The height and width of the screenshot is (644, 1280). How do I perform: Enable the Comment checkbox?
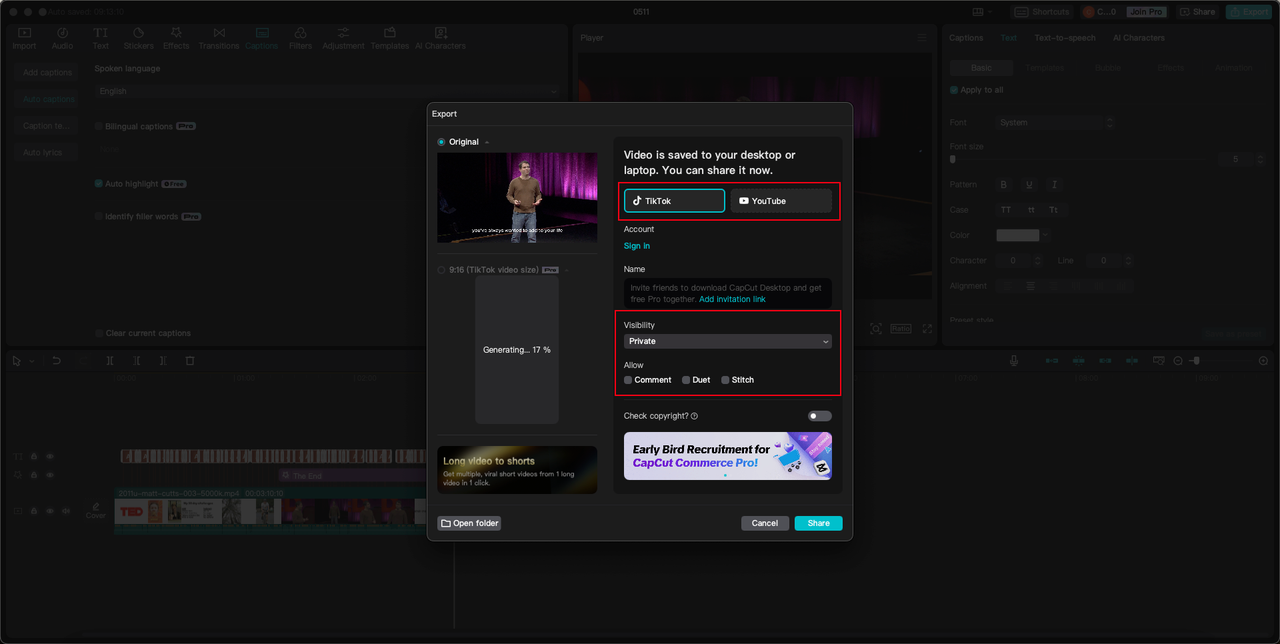(628, 380)
